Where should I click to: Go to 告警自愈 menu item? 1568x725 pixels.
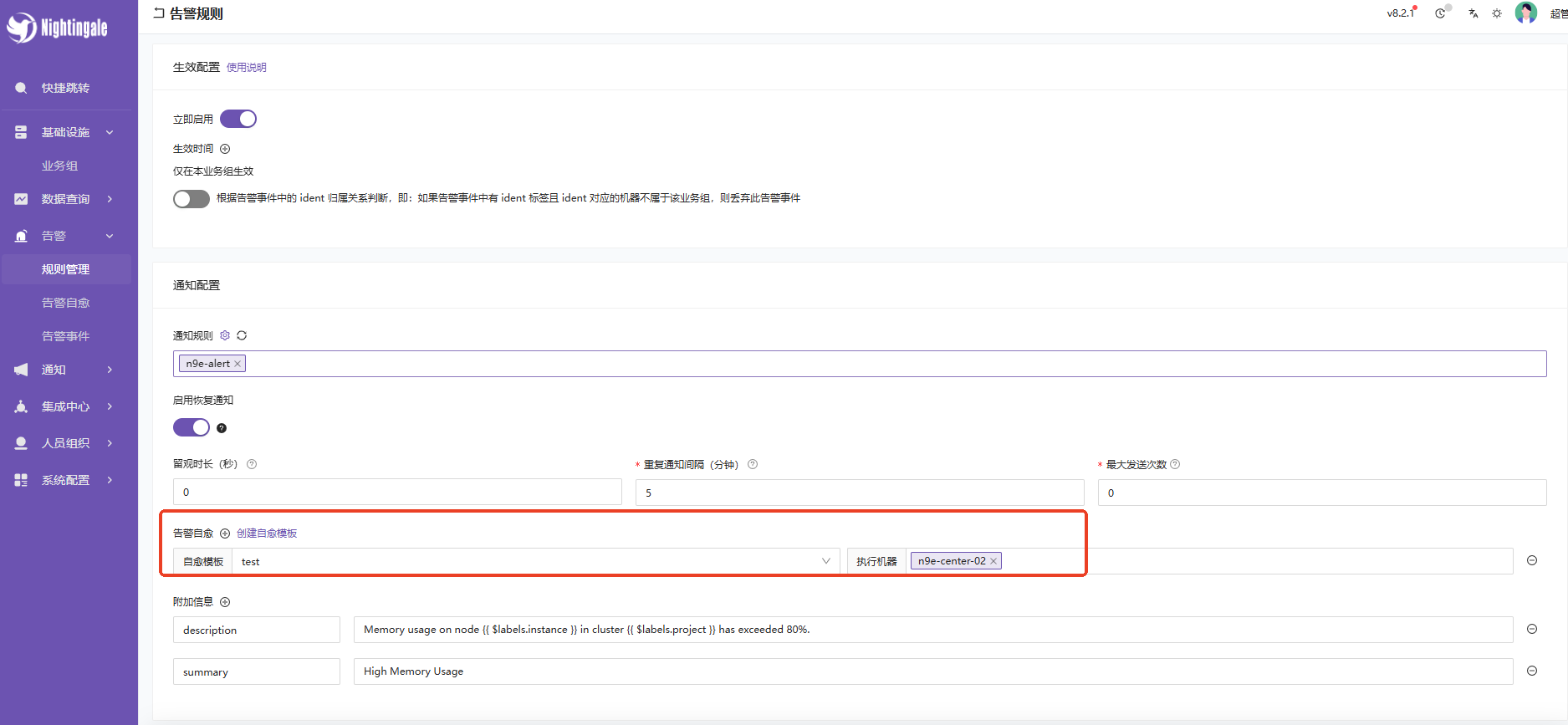[65, 303]
